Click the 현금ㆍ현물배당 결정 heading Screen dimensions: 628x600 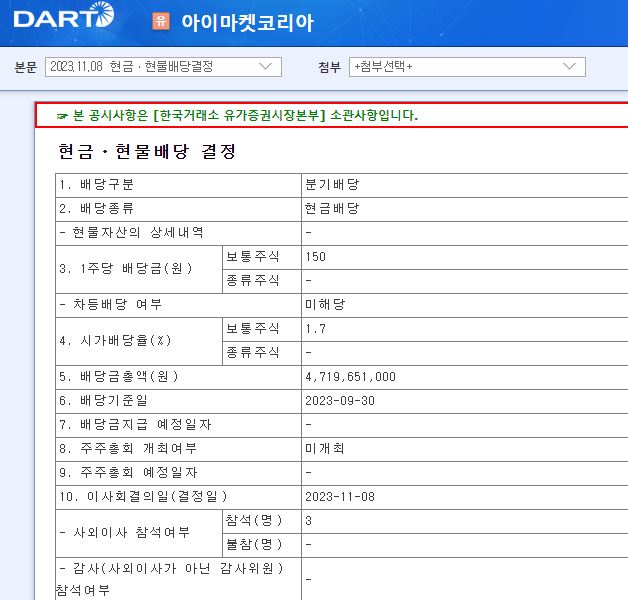click(147, 151)
